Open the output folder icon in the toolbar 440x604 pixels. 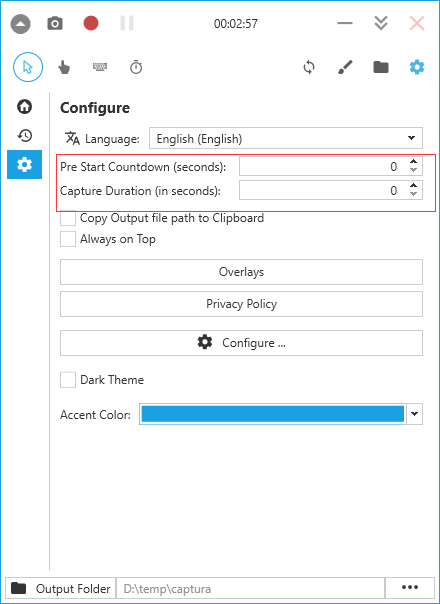pyautogui.click(x=381, y=67)
